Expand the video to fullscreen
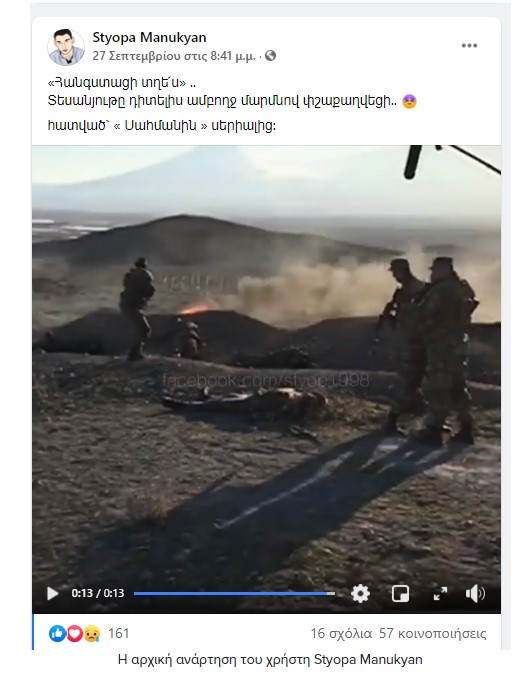 pyautogui.click(x=440, y=594)
